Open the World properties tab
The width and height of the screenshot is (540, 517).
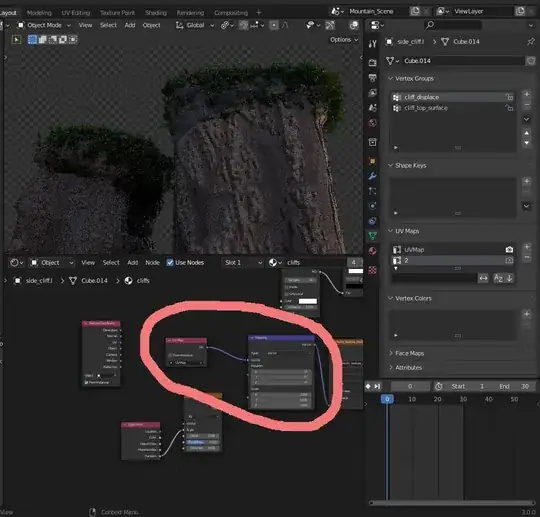(372, 123)
